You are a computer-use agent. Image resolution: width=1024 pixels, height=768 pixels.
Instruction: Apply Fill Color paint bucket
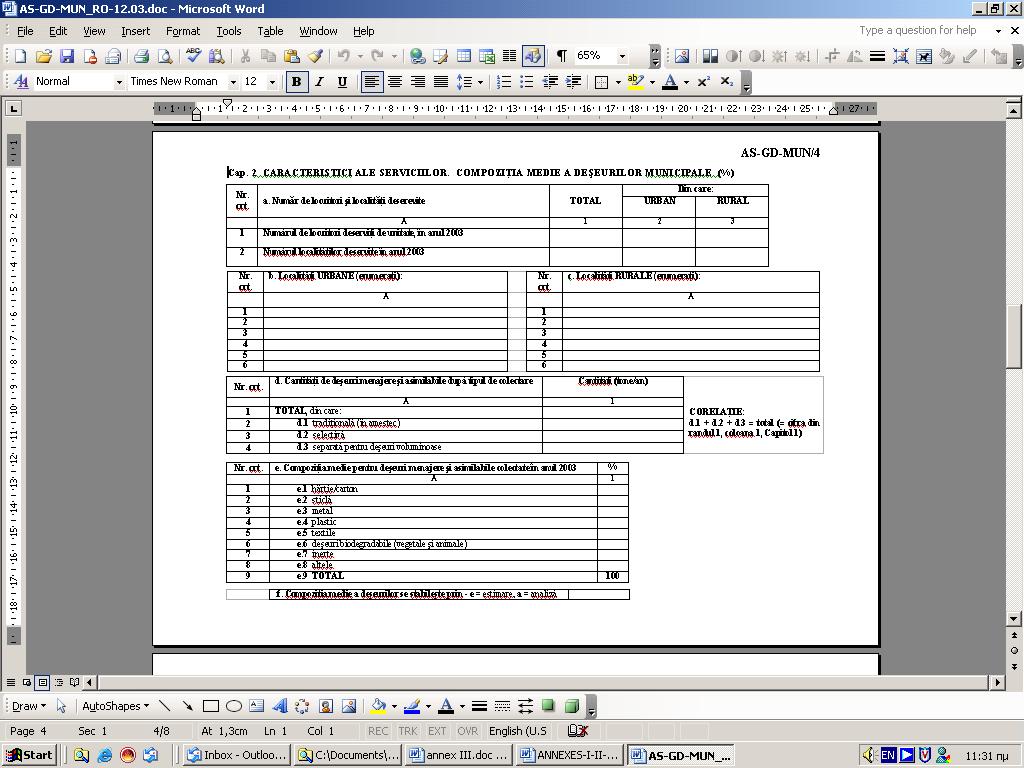(378, 706)
